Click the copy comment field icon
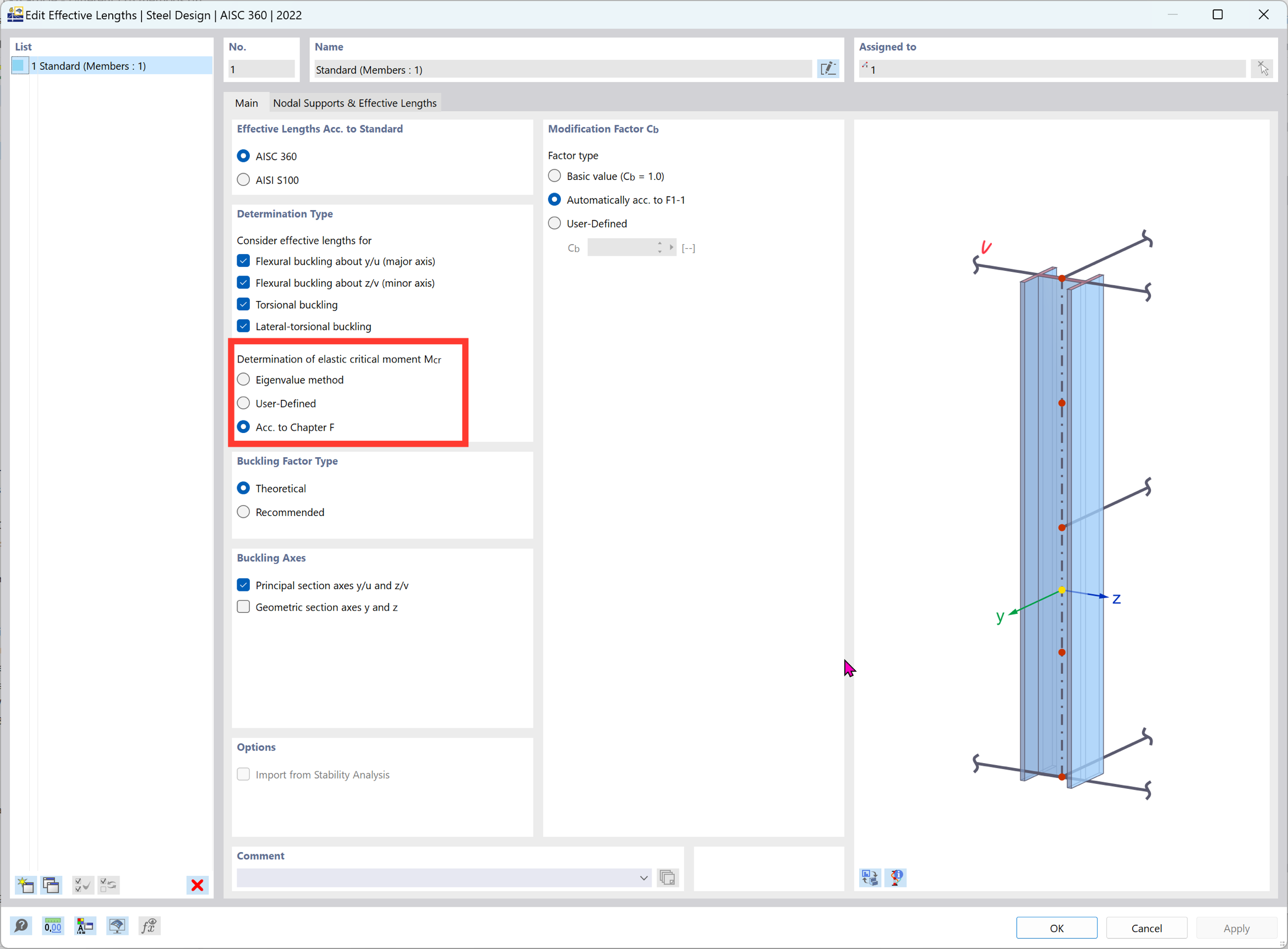 point(668,878)
